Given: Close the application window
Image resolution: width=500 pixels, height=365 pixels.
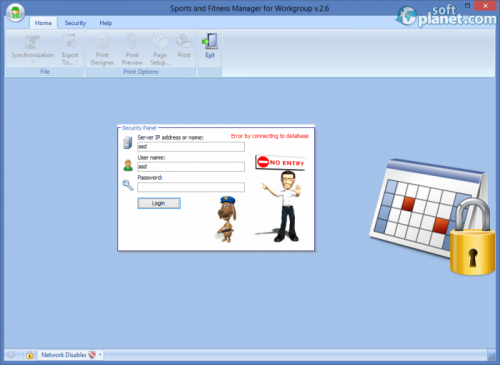Looking at the screenshot, I should click(x=485, y=6).
